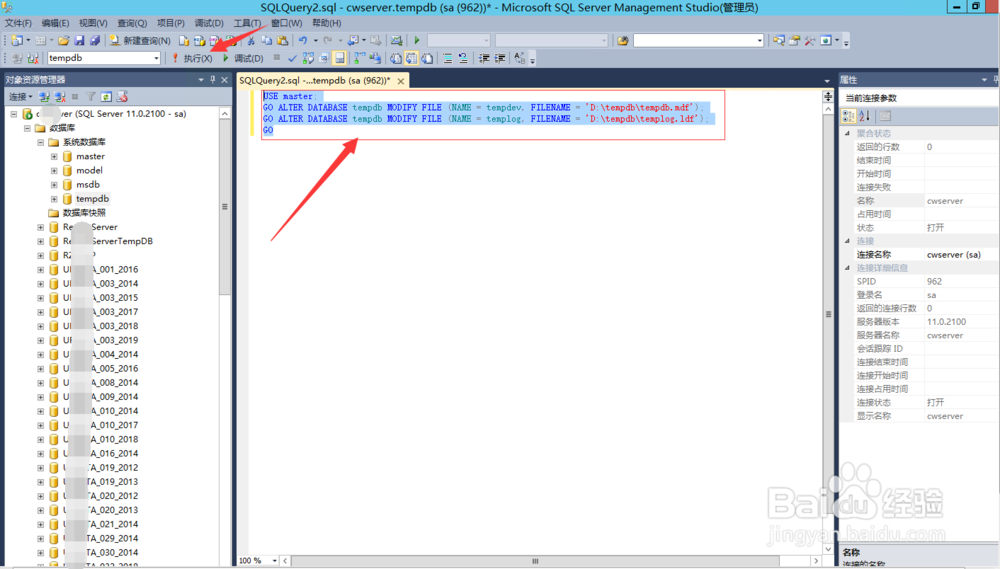Toggle include client statistics
Viewport: 1000px width, 569px height.
375,58
